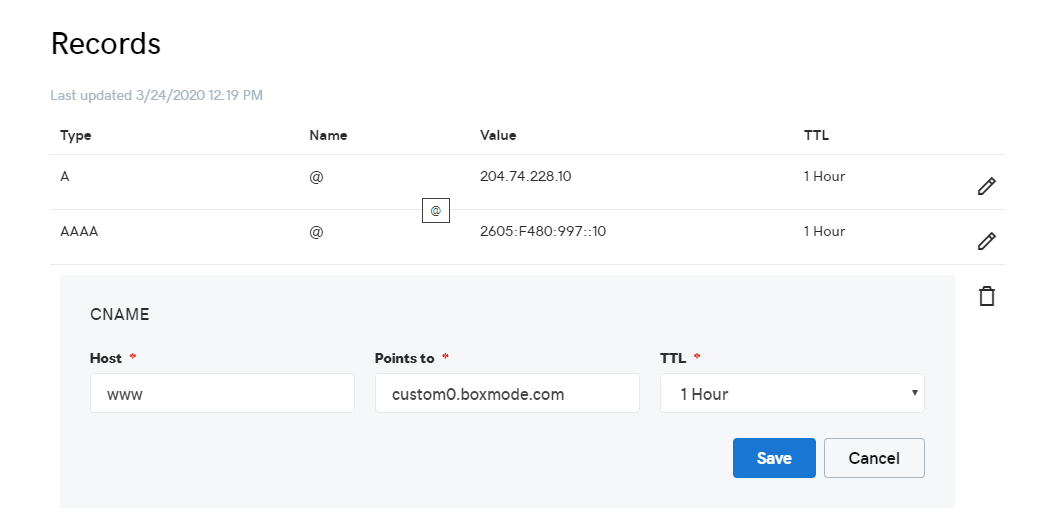Click the IPv6 value 2605:F480:997::10
Image resolution: width=1049 pixels, height=527 pixels.
click(543, 231)
